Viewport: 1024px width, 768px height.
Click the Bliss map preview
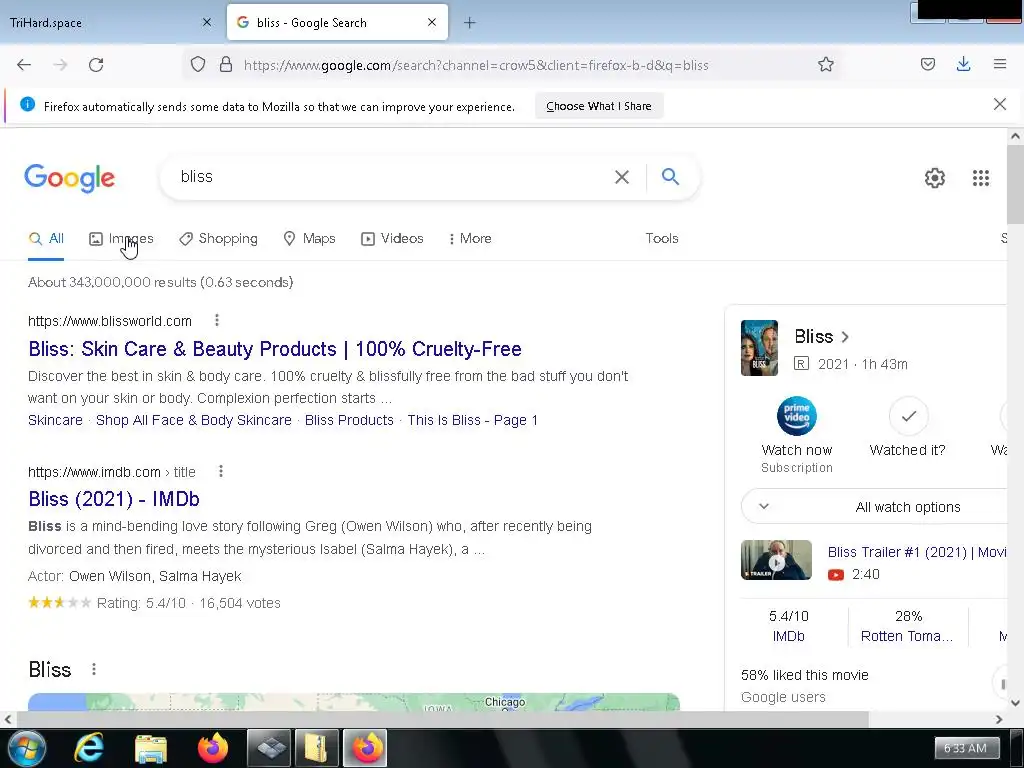coord(353,702)
